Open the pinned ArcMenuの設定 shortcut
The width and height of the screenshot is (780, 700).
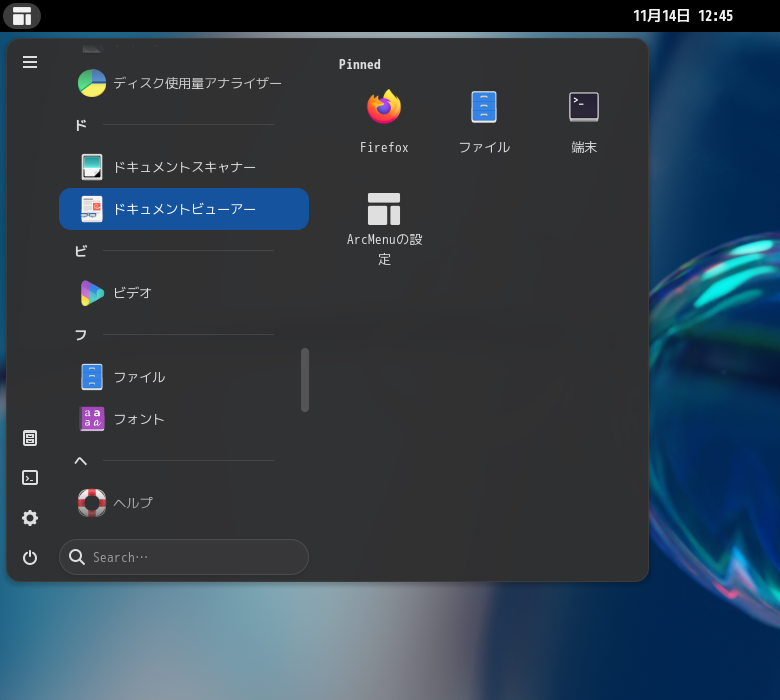[384, 229]
